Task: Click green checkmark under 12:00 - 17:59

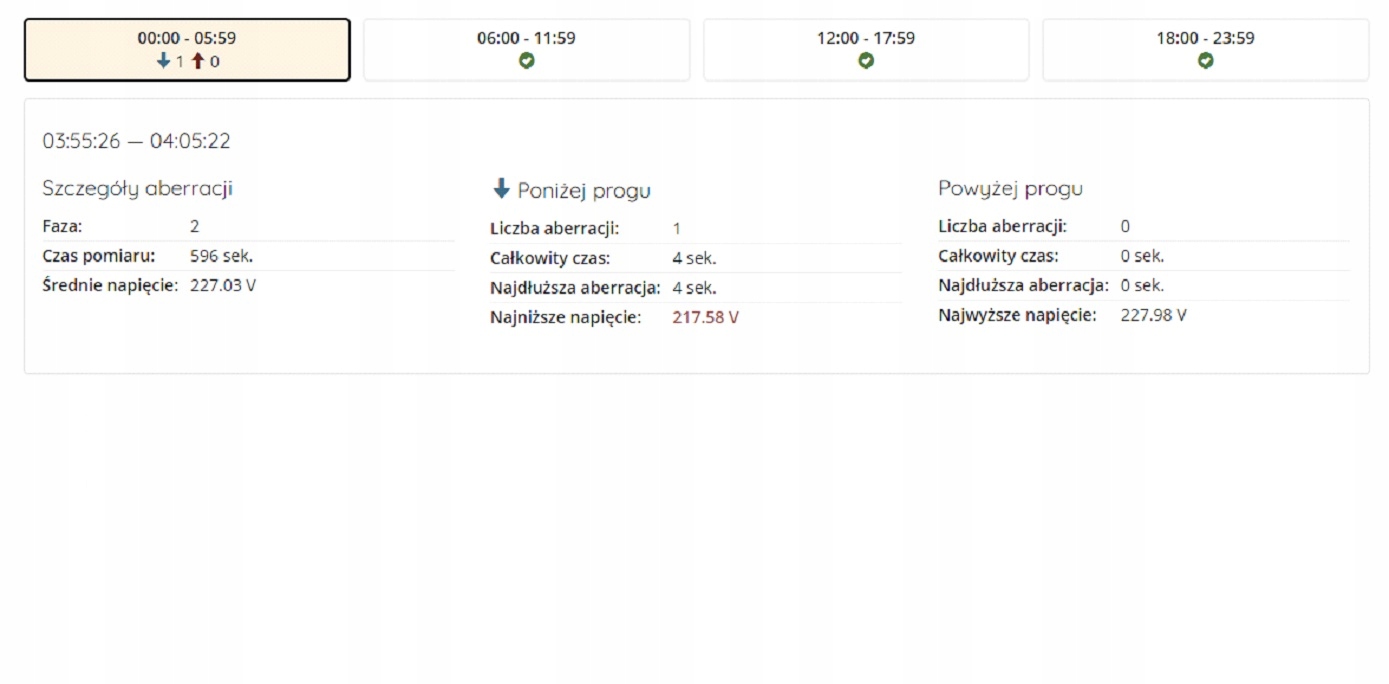Action: [866, 61]
